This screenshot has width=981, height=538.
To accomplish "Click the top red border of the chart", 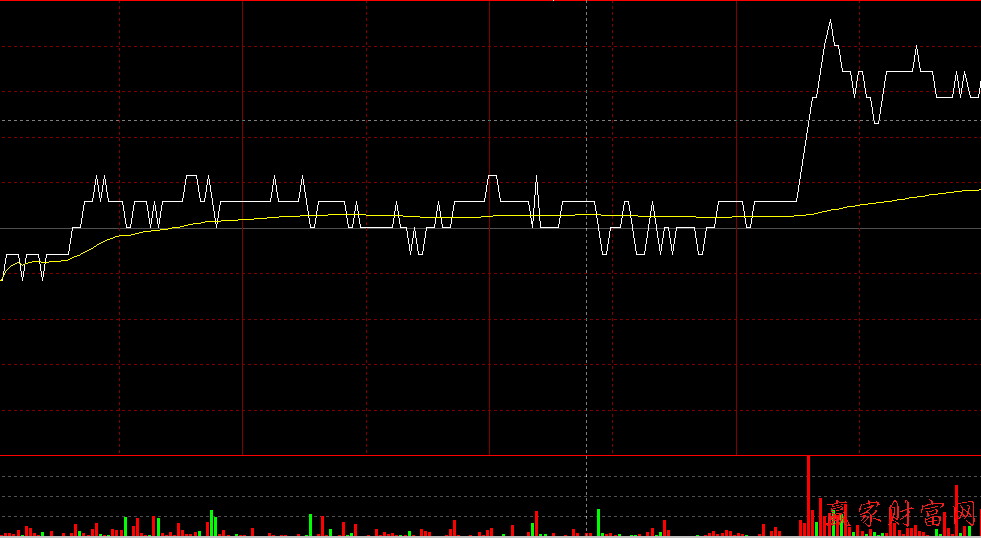I will pos(490,1).
